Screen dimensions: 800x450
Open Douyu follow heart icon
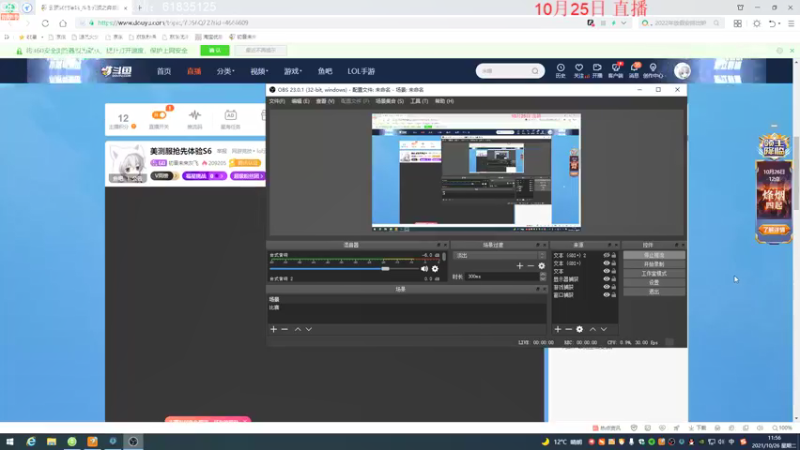click(579, 70)
